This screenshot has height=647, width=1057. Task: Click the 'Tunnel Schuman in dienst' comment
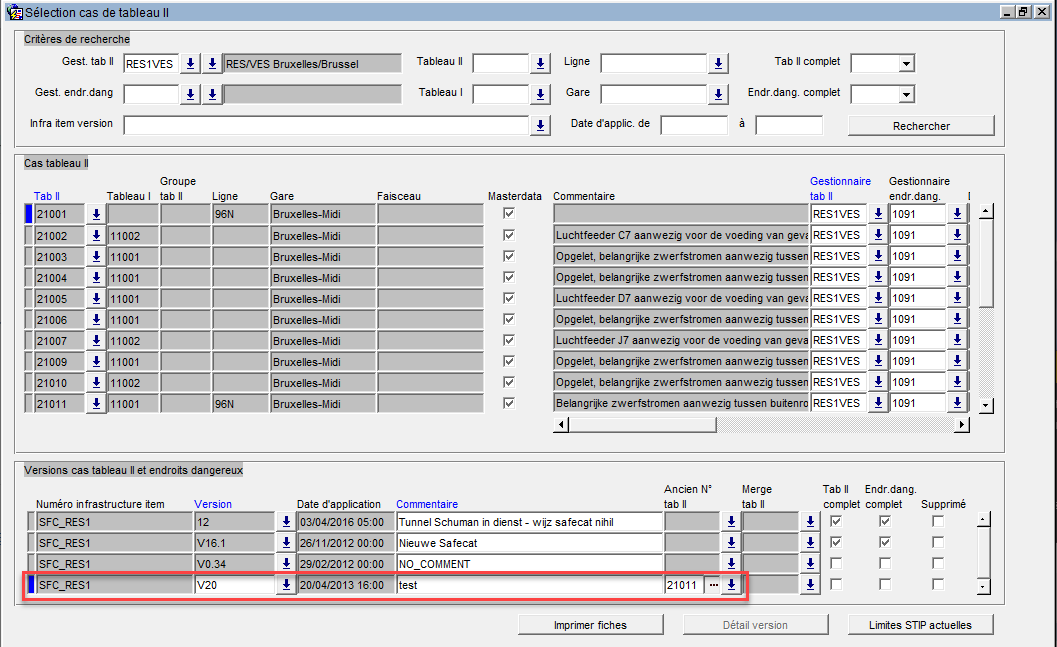[530, 522]
